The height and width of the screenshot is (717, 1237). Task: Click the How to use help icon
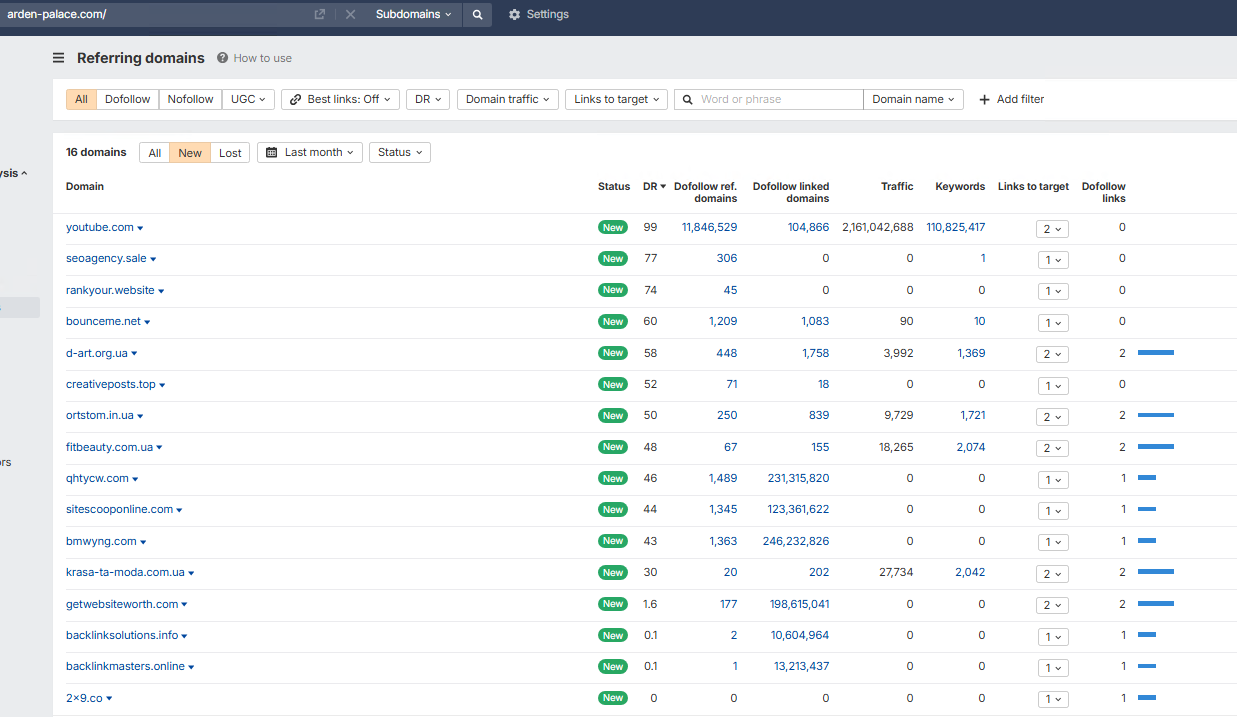click(x=222, y=58)
